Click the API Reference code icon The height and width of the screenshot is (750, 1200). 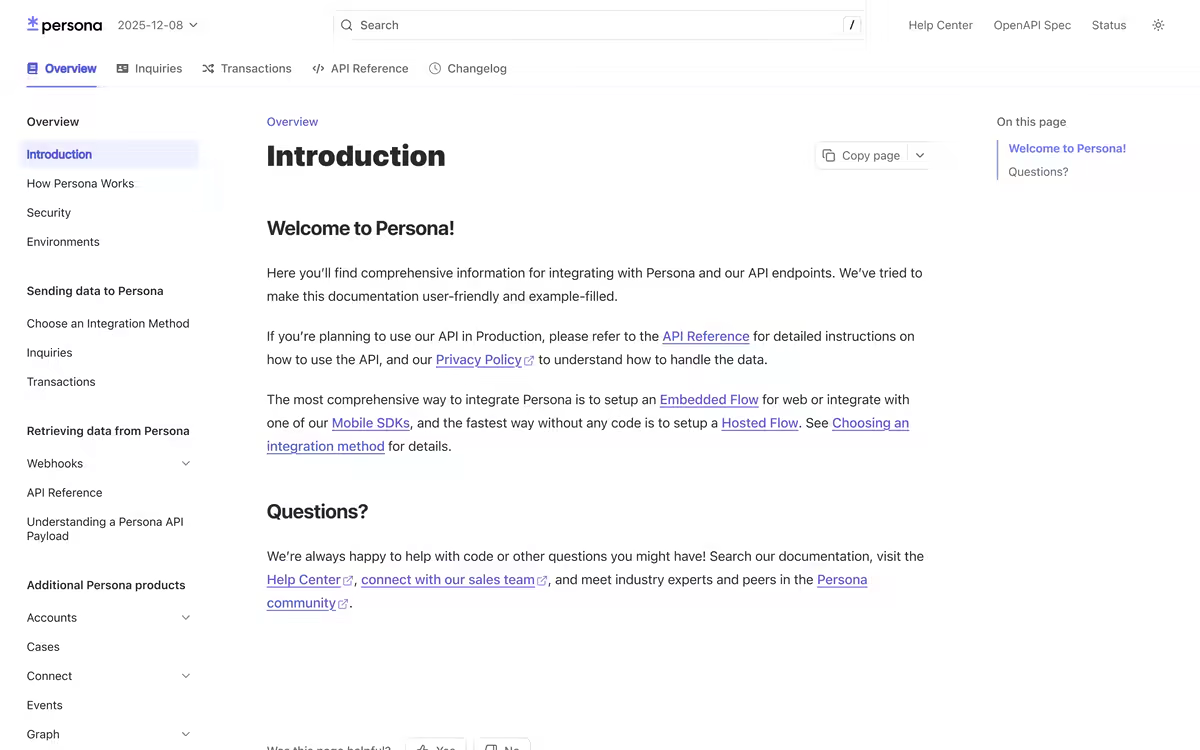[318, 69]
